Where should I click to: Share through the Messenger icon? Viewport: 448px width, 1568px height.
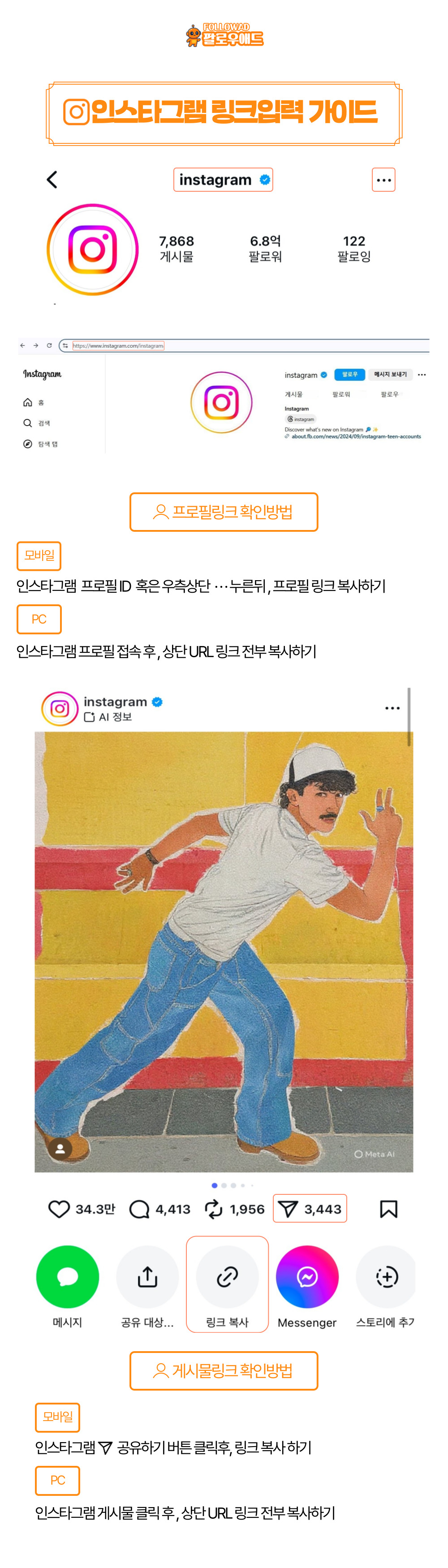307,1276
